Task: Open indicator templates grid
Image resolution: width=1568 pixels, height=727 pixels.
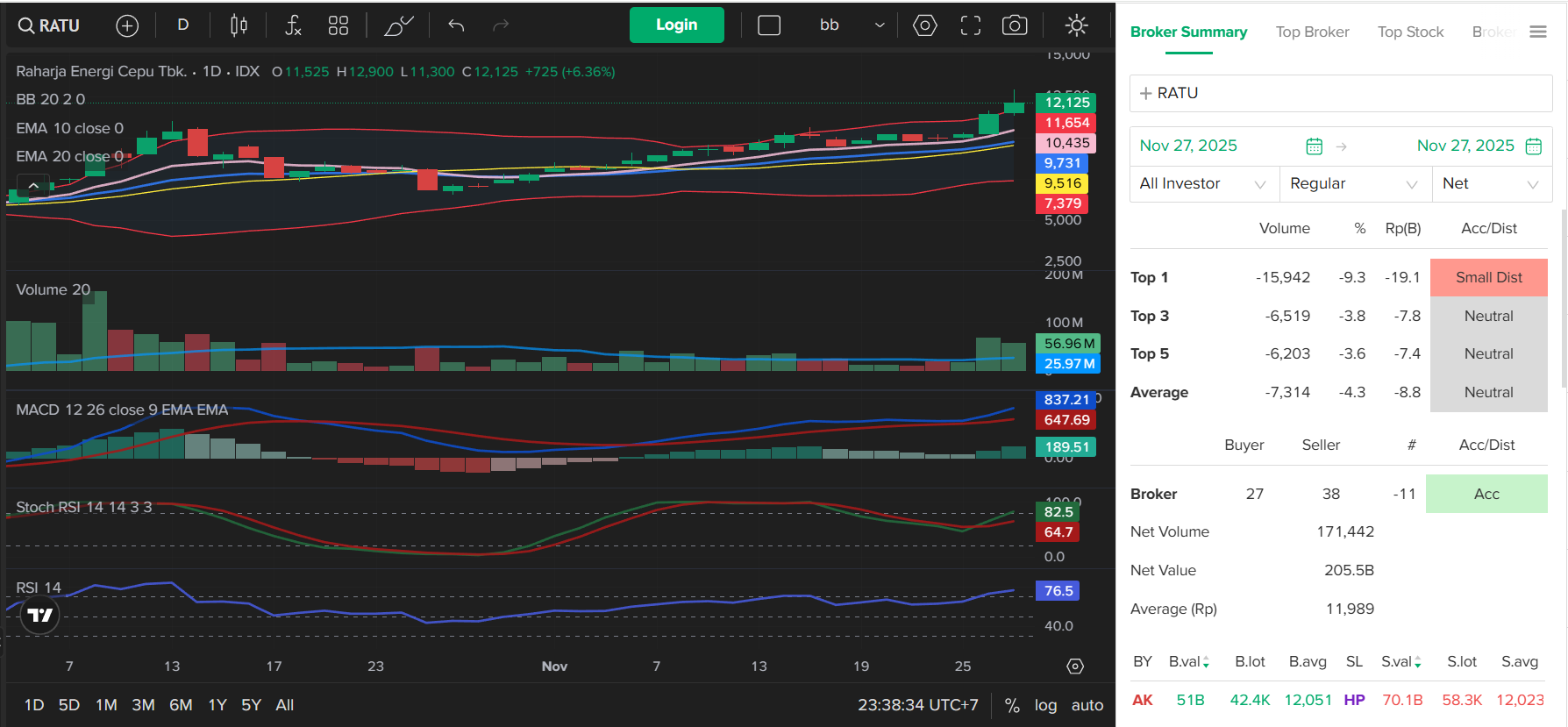Action: pos(339,25)
